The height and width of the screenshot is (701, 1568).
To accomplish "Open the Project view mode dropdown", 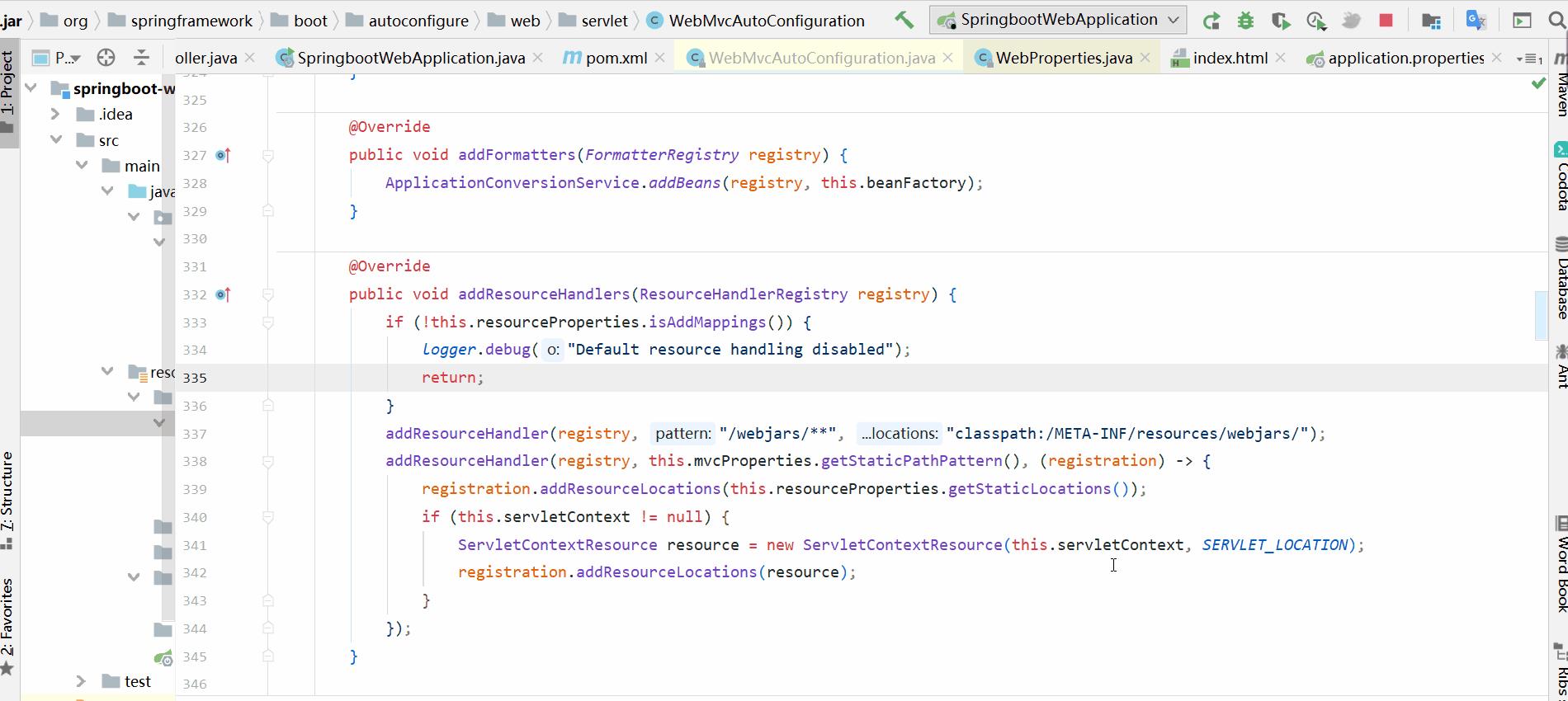I will click(56, 58).
